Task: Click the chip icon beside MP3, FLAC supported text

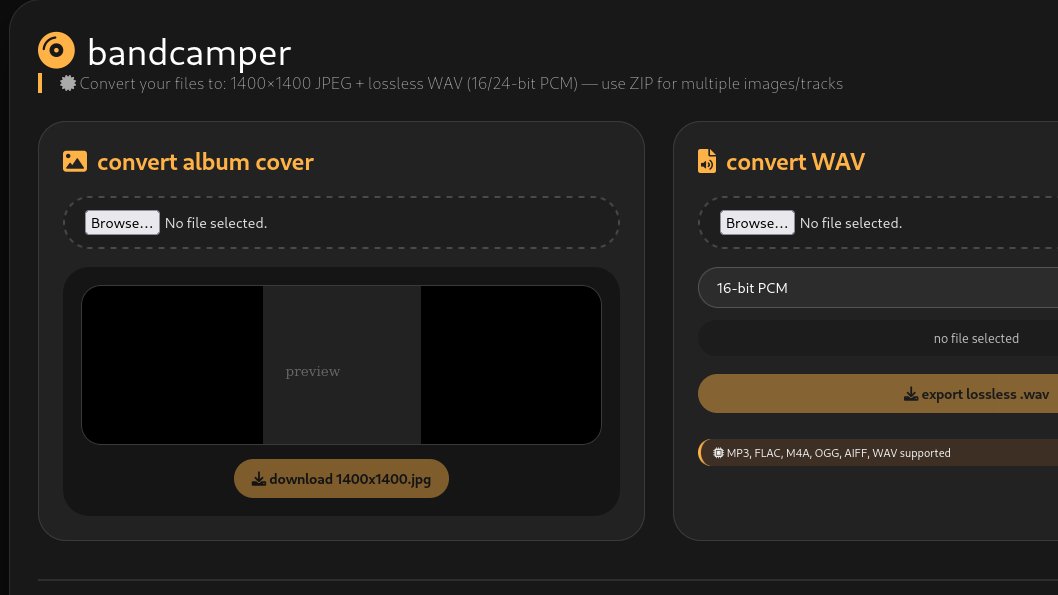Action: 719,453
